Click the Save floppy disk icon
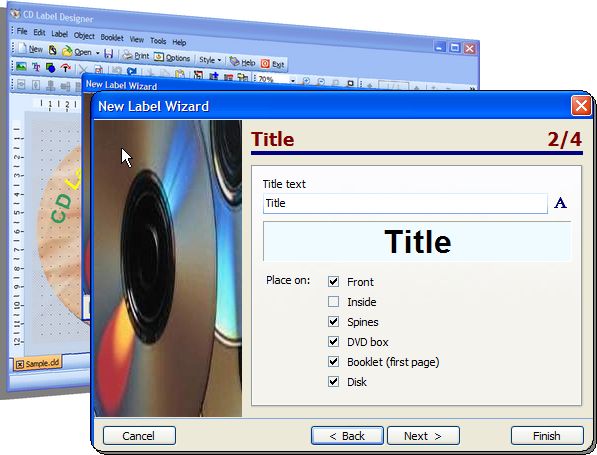Image resolution: width=597 pixels, height=455 pixels. pos(109,54)
